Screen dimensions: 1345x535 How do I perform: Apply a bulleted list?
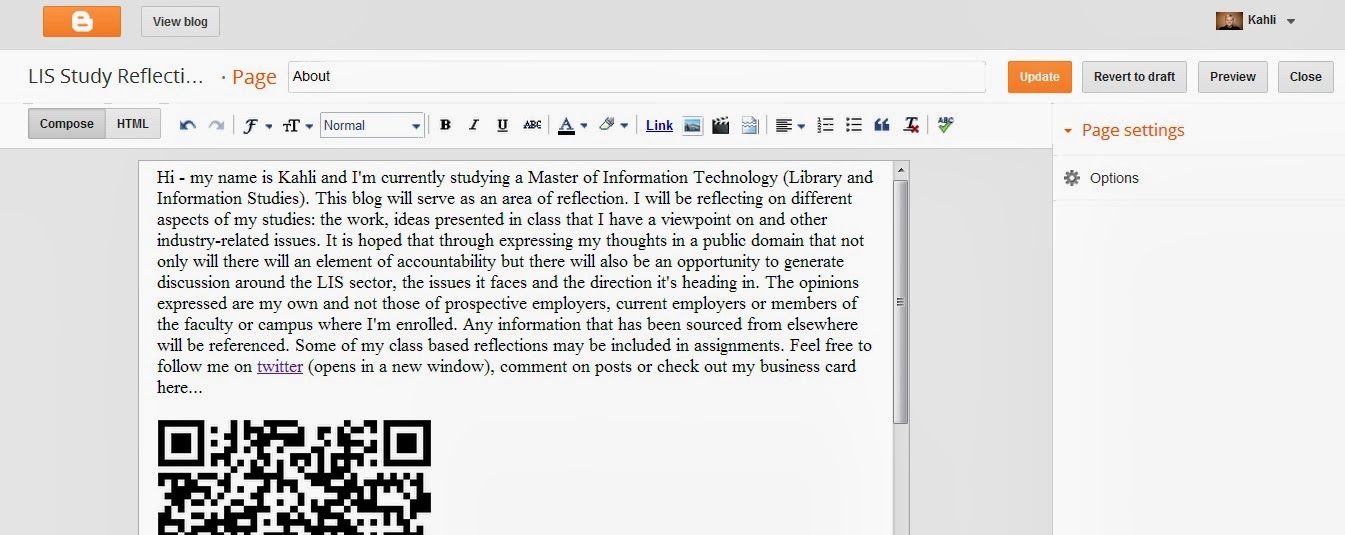[x=853, y=125]
